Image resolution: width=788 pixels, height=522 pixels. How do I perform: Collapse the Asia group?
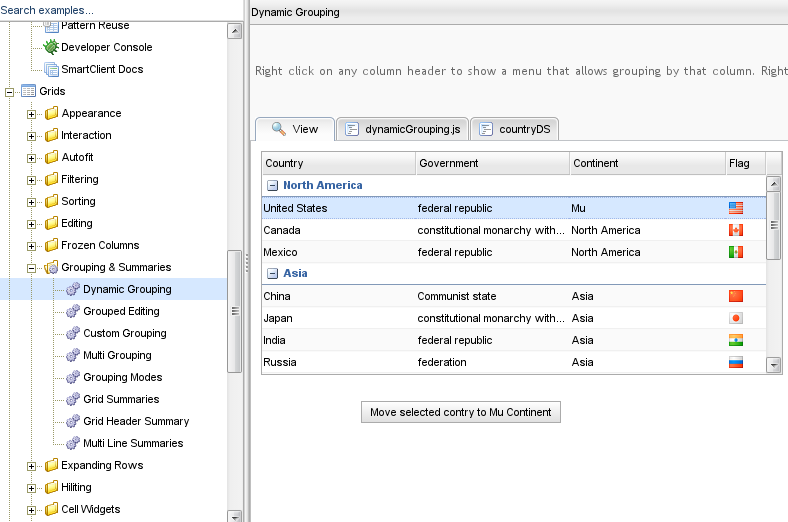[x=272, y=274]
